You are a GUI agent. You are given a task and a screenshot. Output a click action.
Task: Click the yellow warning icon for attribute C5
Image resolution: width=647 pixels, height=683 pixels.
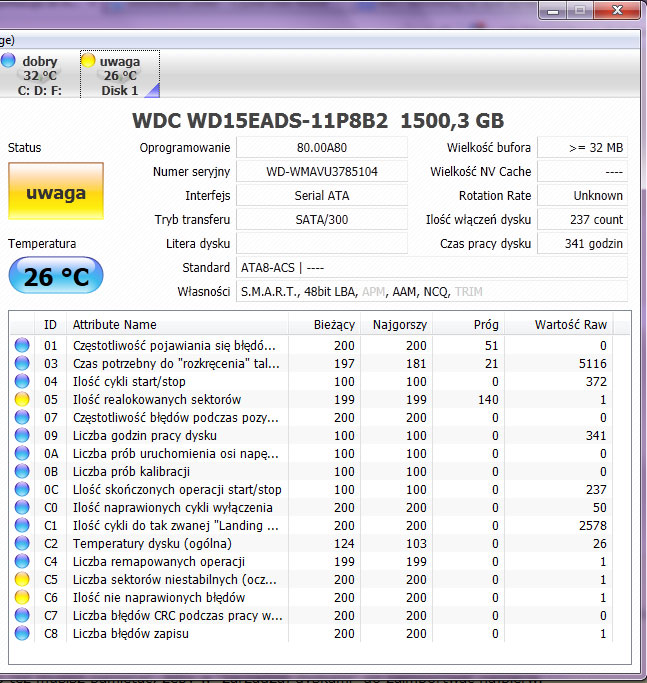[22, 579]
